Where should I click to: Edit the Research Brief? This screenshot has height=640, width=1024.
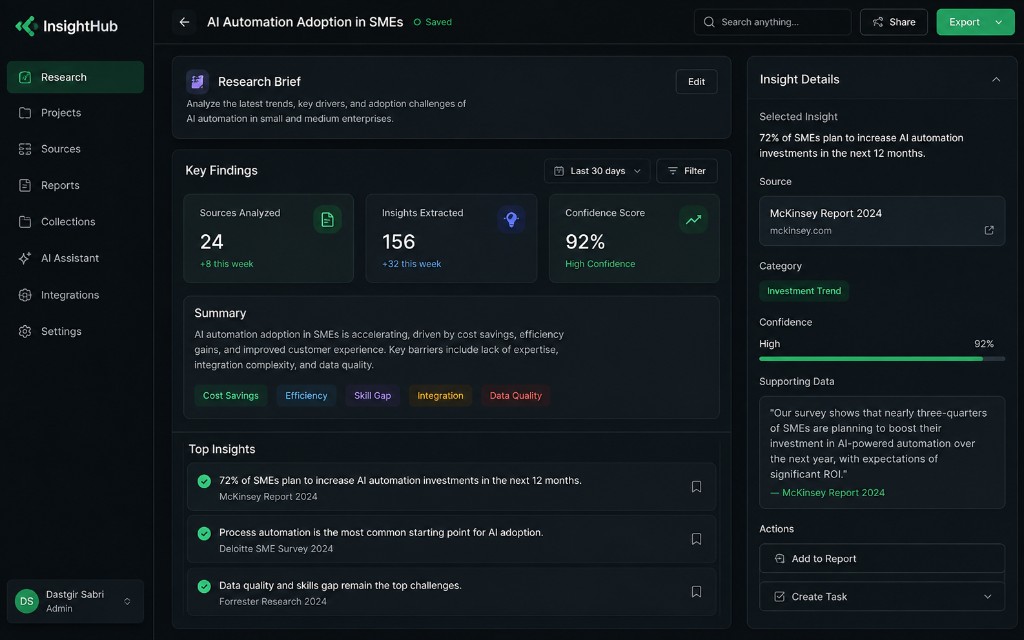[696, 82]
